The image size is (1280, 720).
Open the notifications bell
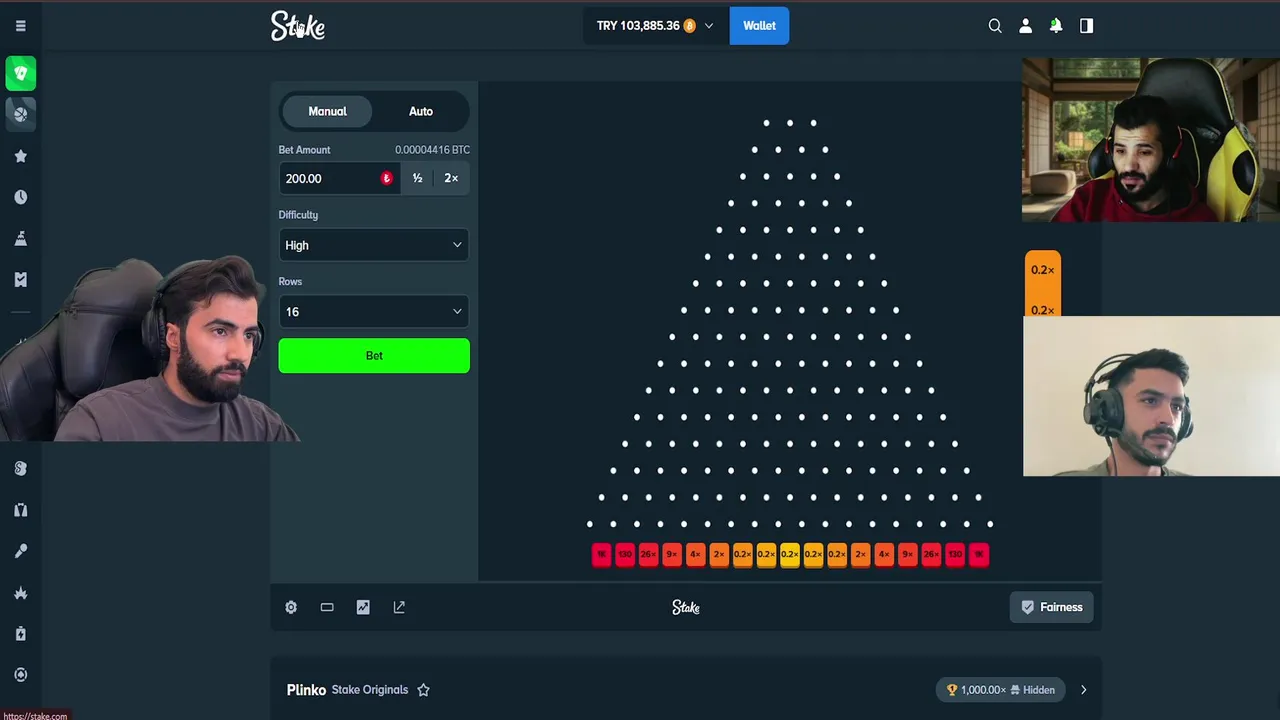(1056, 26)
